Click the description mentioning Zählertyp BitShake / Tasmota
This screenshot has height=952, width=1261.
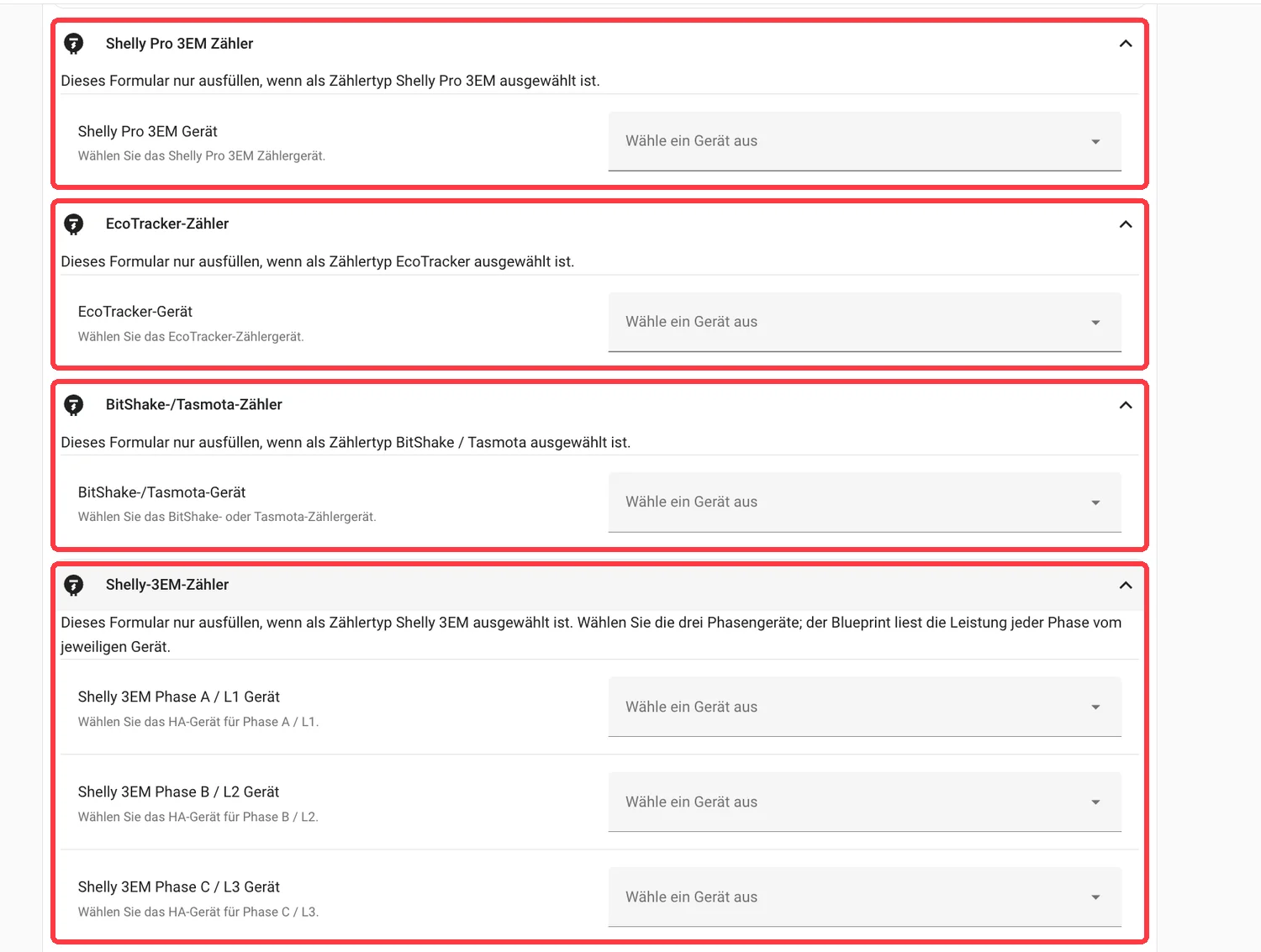(x=346, y=442)
